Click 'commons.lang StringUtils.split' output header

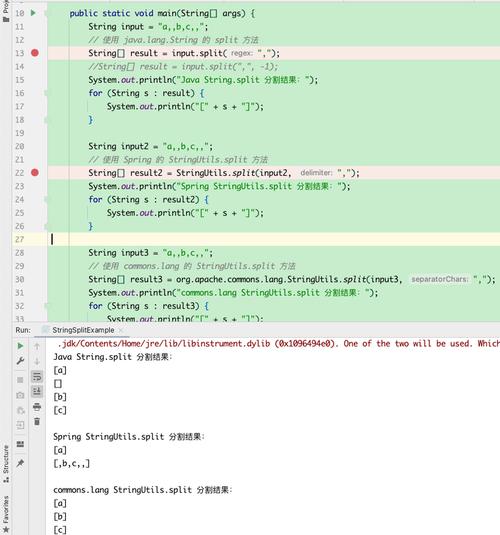(x=143, y=490)
